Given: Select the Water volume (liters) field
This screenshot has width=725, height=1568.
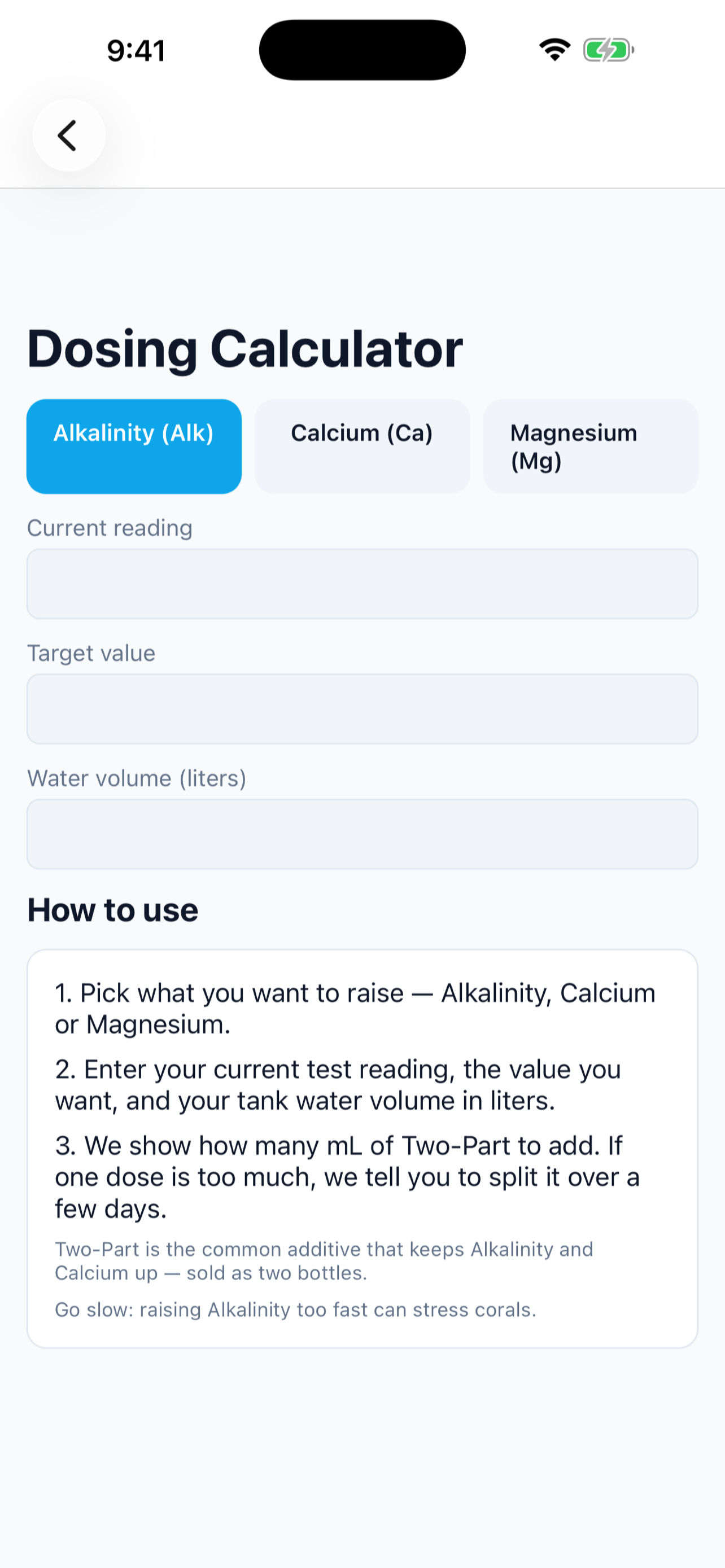Looking at the screenshot, I should pos(362,834).
